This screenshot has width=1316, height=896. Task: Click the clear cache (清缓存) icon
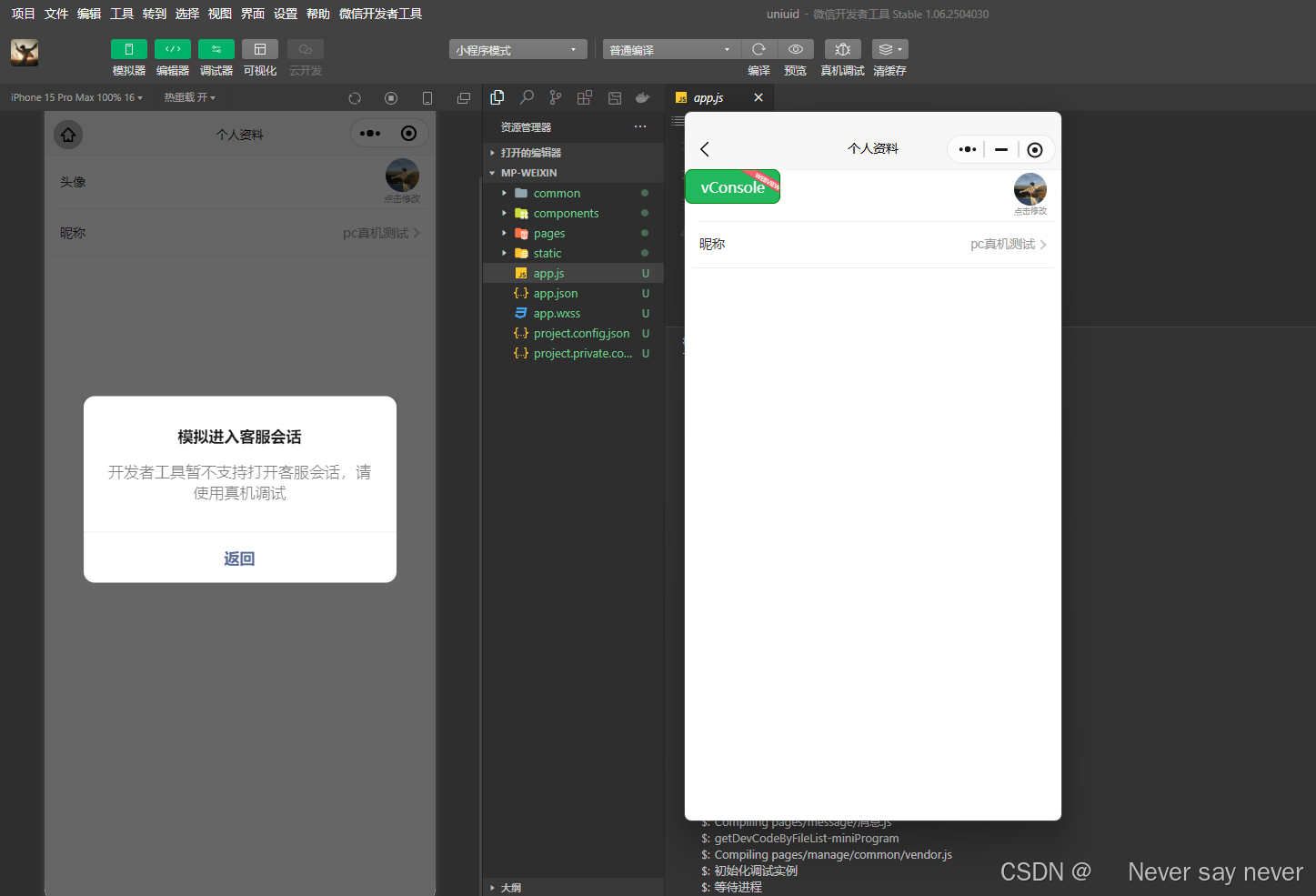pos(889,49)
